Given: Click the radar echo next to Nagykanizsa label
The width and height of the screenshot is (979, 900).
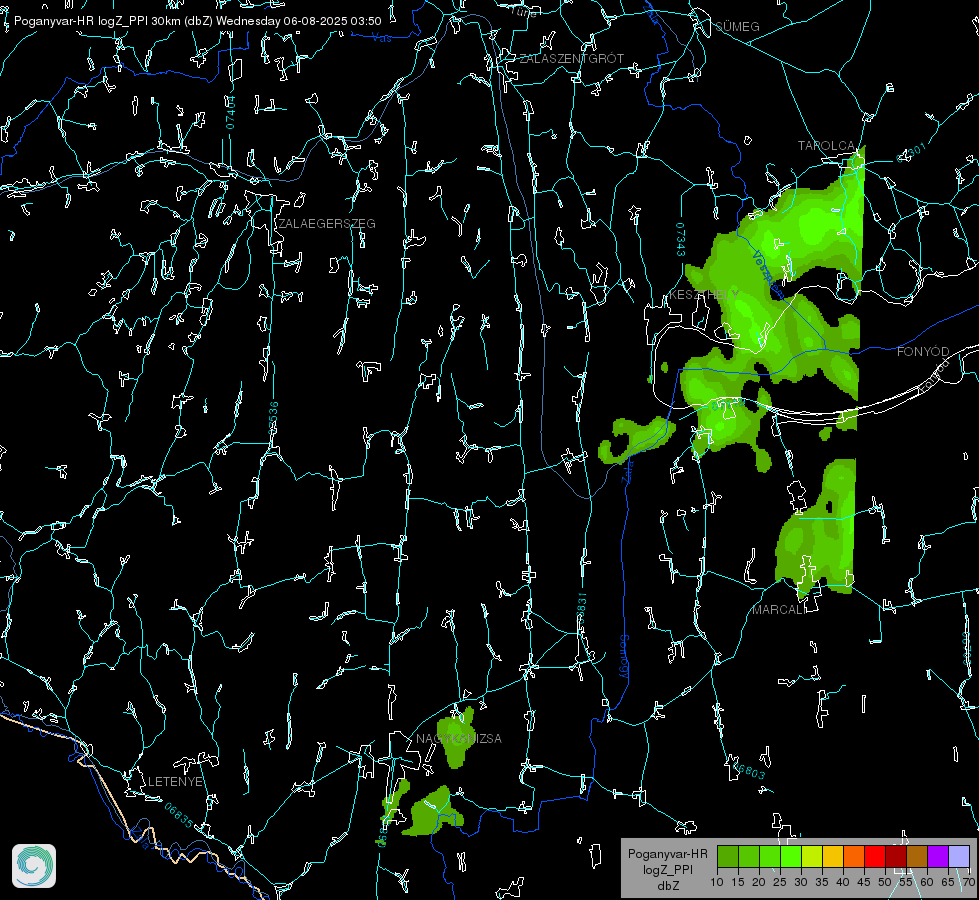Looking at the screenshot, I should click(x=458, y=740).
